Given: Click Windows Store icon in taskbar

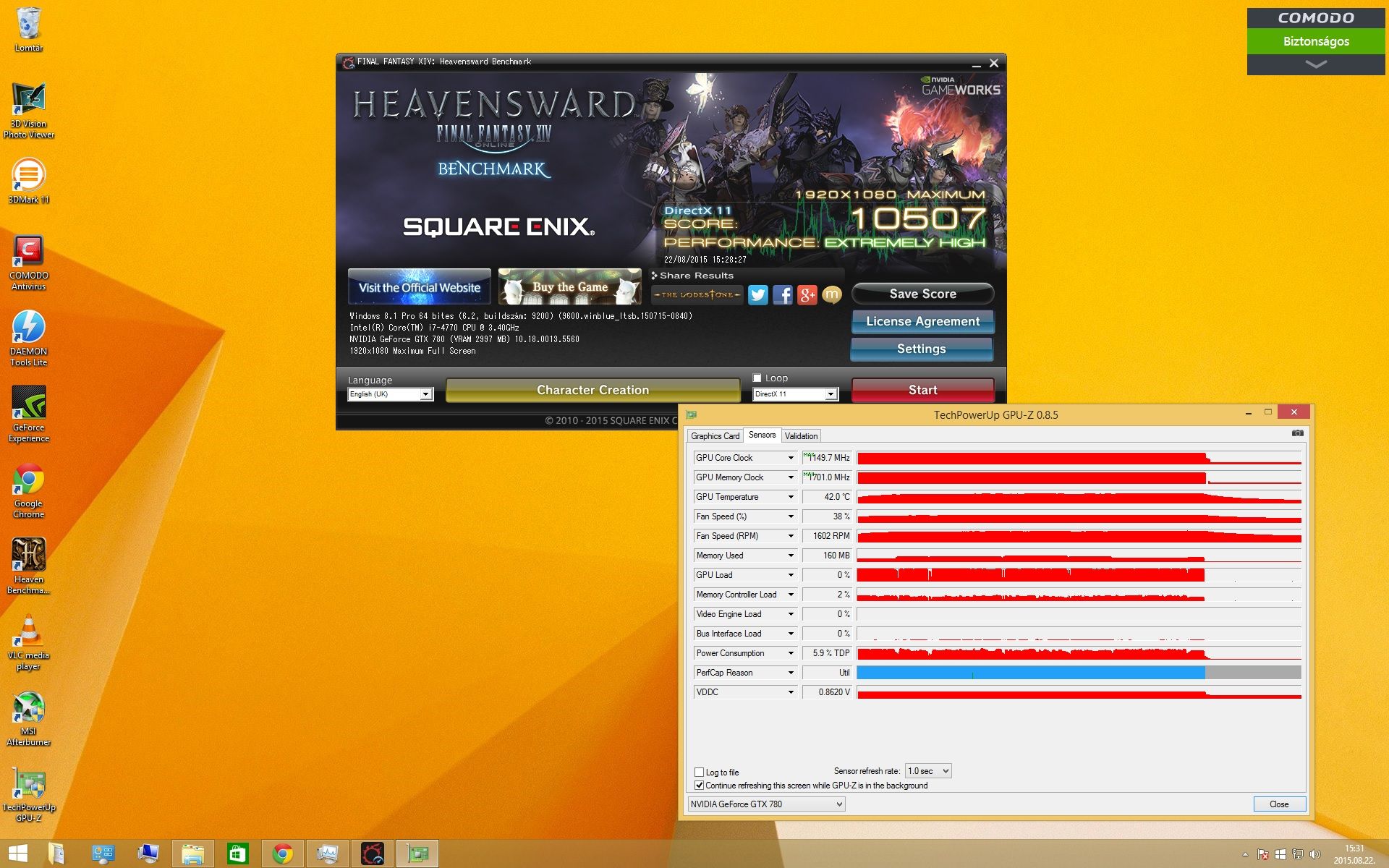Looking at the screenshot, I should click(237, 854).
